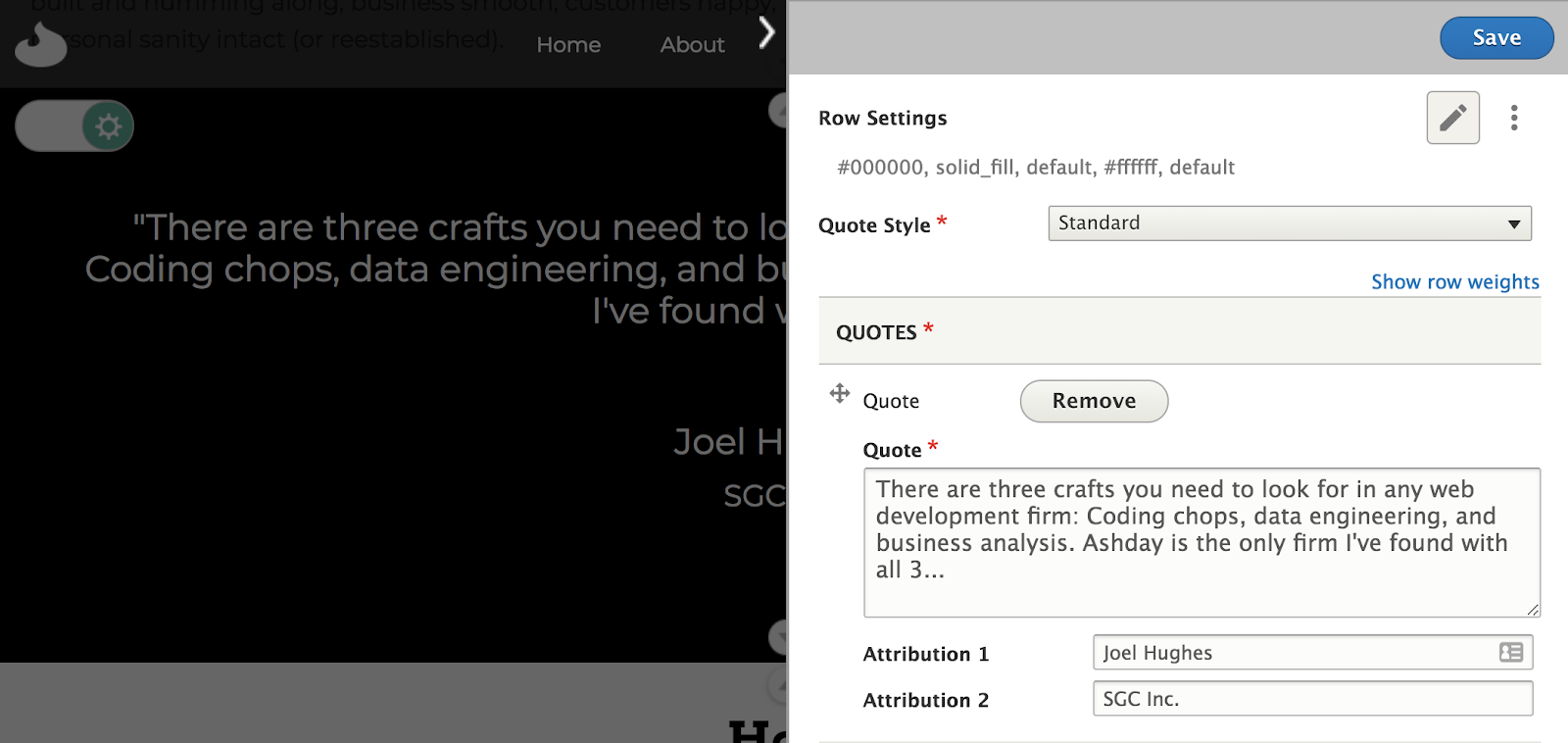Click Show row weights link
This screenshot has width=1568, height=743.
pos(1455,282)
